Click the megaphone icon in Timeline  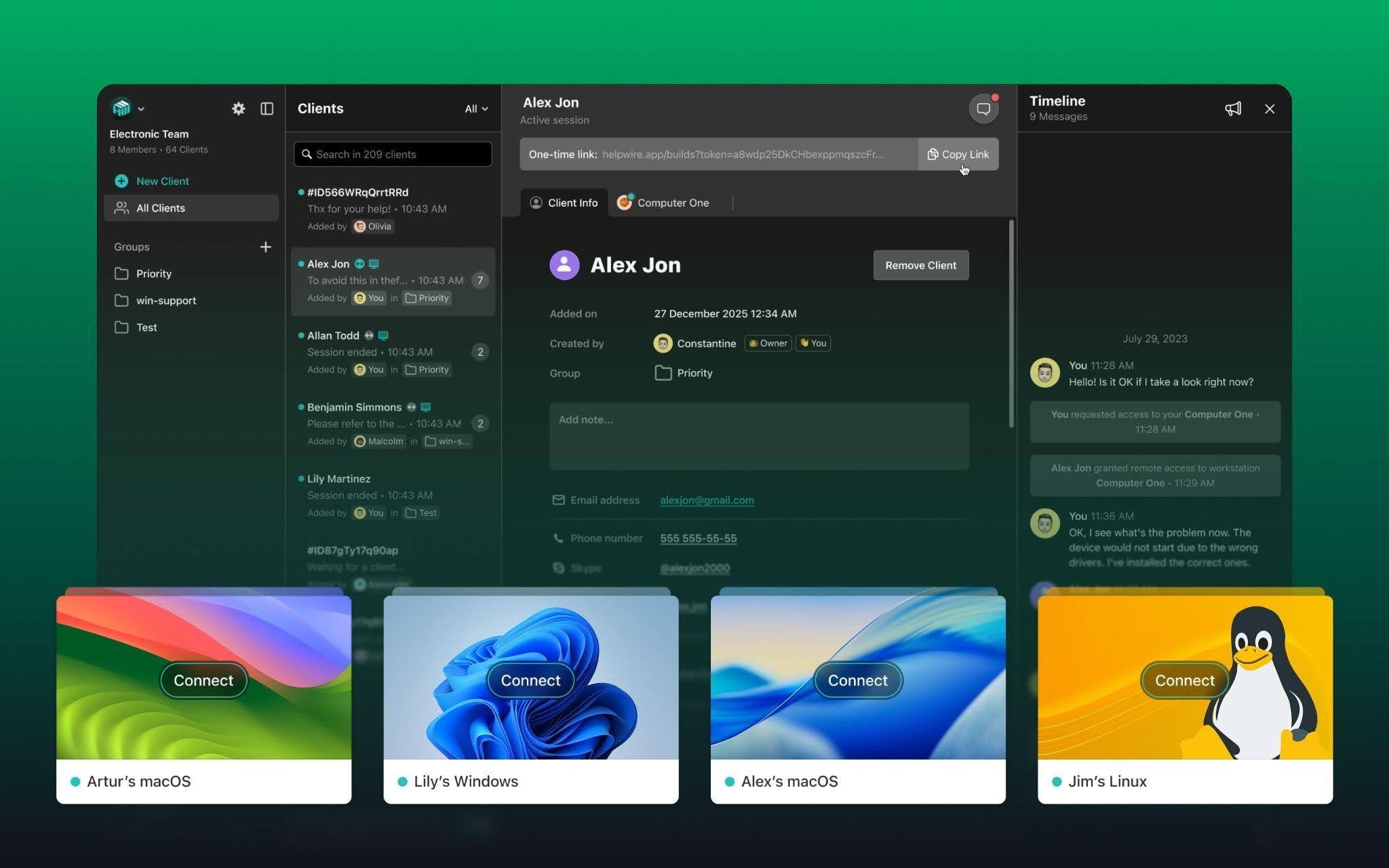click(1232, 108)
